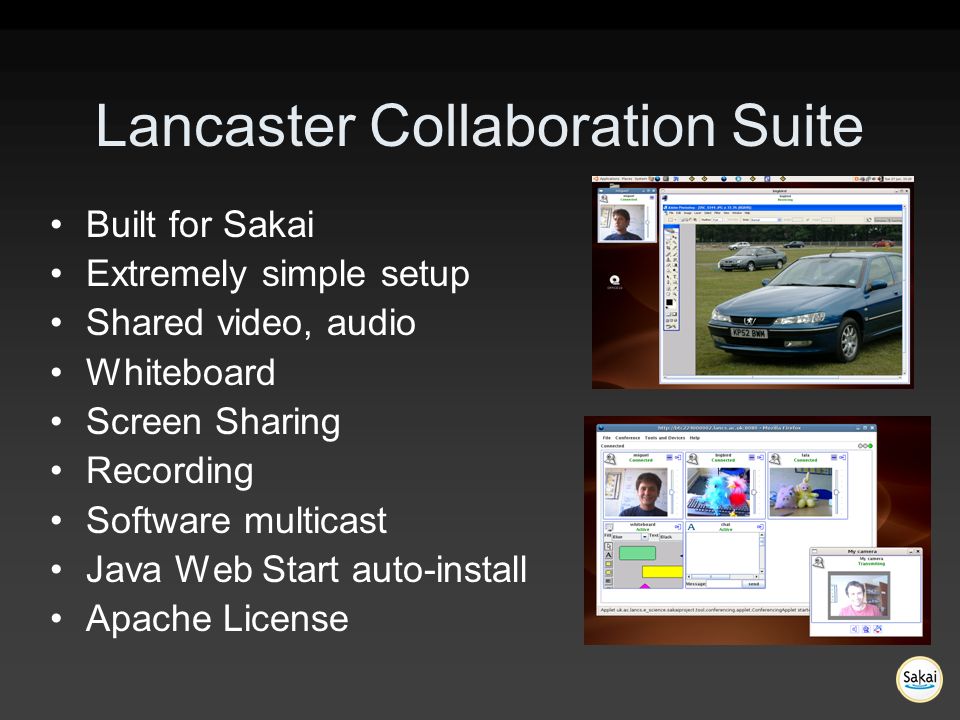
Task: Click bigbird's webcam icon
Action: coord(692,459)
